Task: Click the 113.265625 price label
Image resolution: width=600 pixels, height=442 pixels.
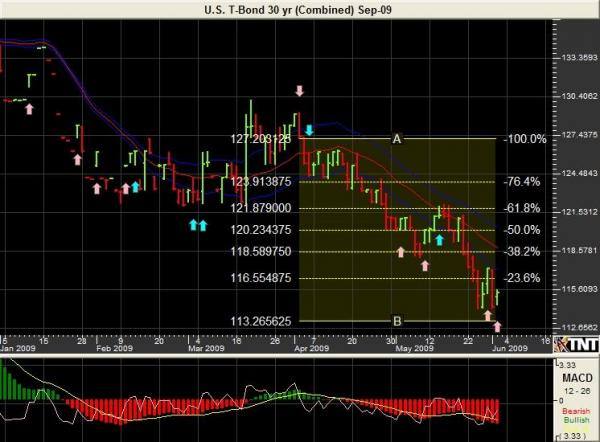Action: 261,321
